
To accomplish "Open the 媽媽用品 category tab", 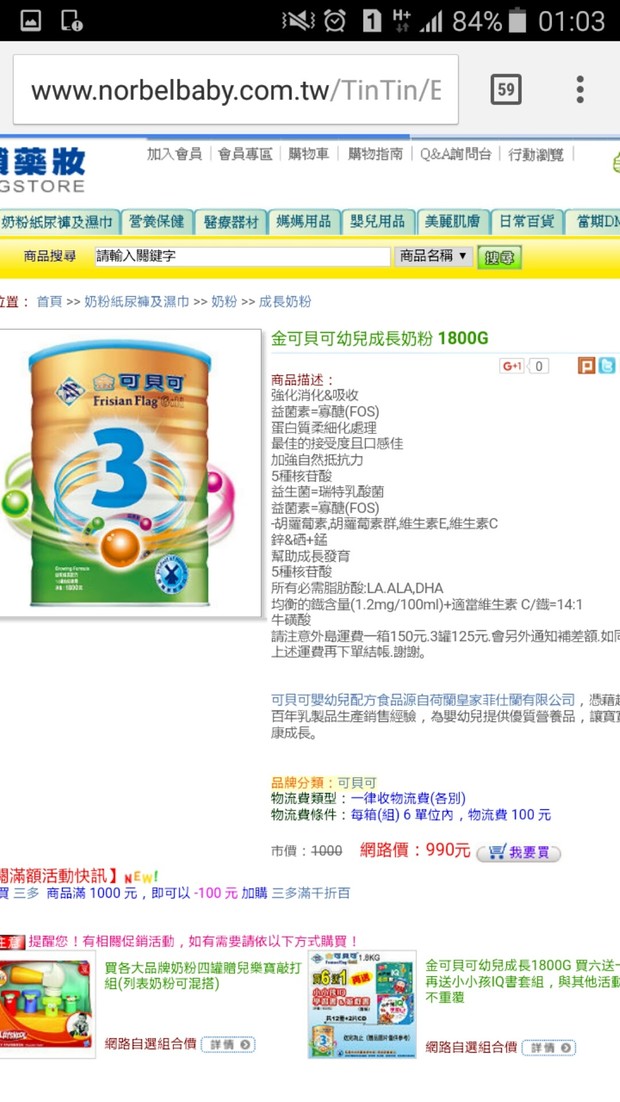I will pos(304,222).
